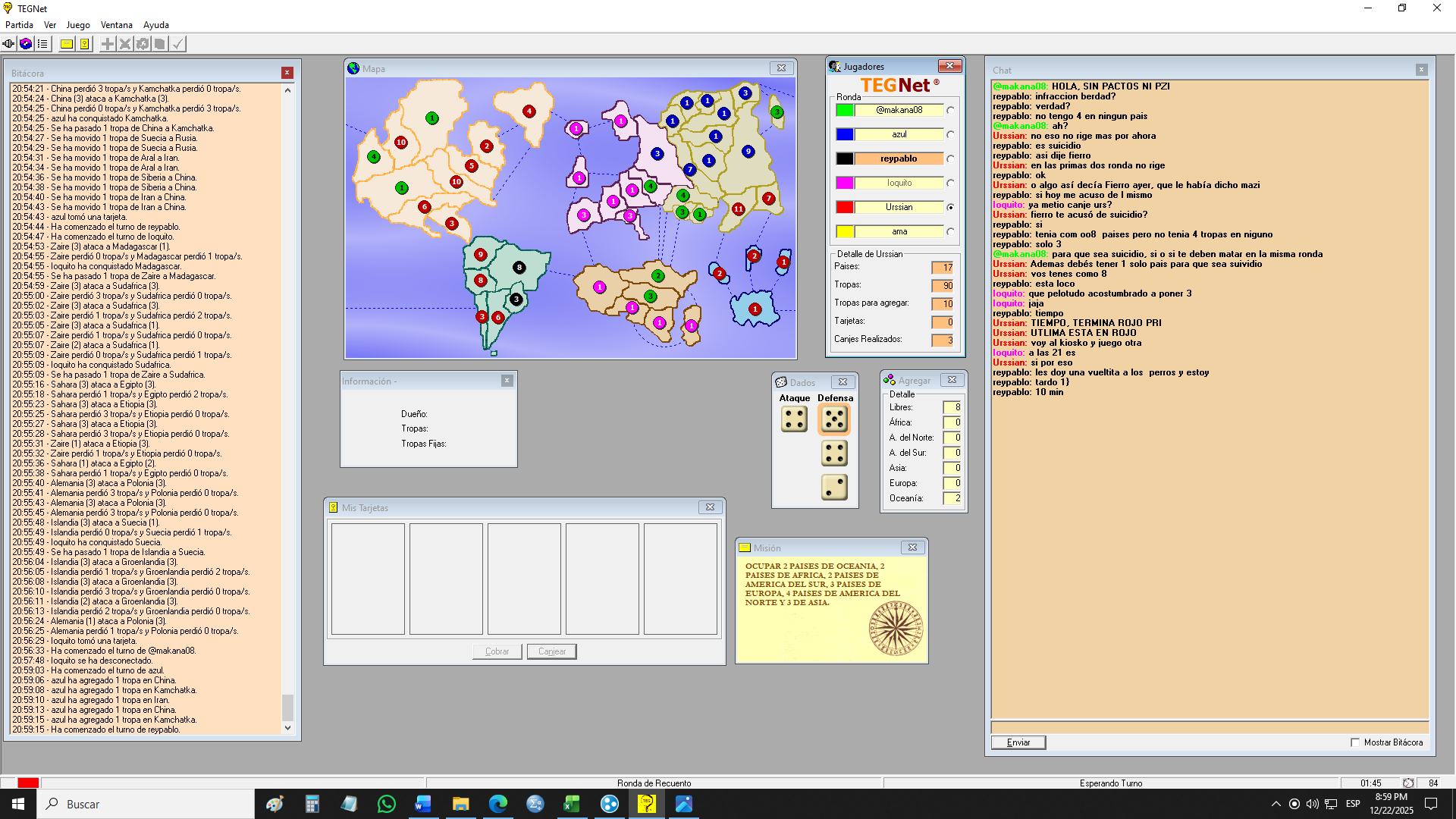Click the chat message input field

coord(1209,727)
